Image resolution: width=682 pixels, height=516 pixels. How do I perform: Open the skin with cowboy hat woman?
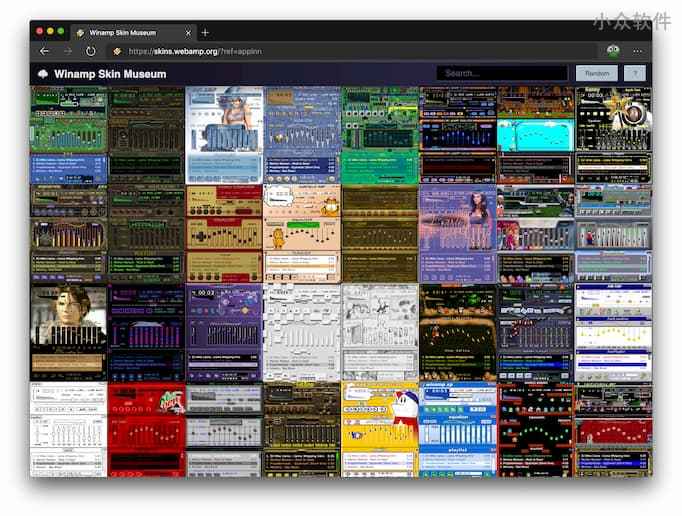(224, 135)
